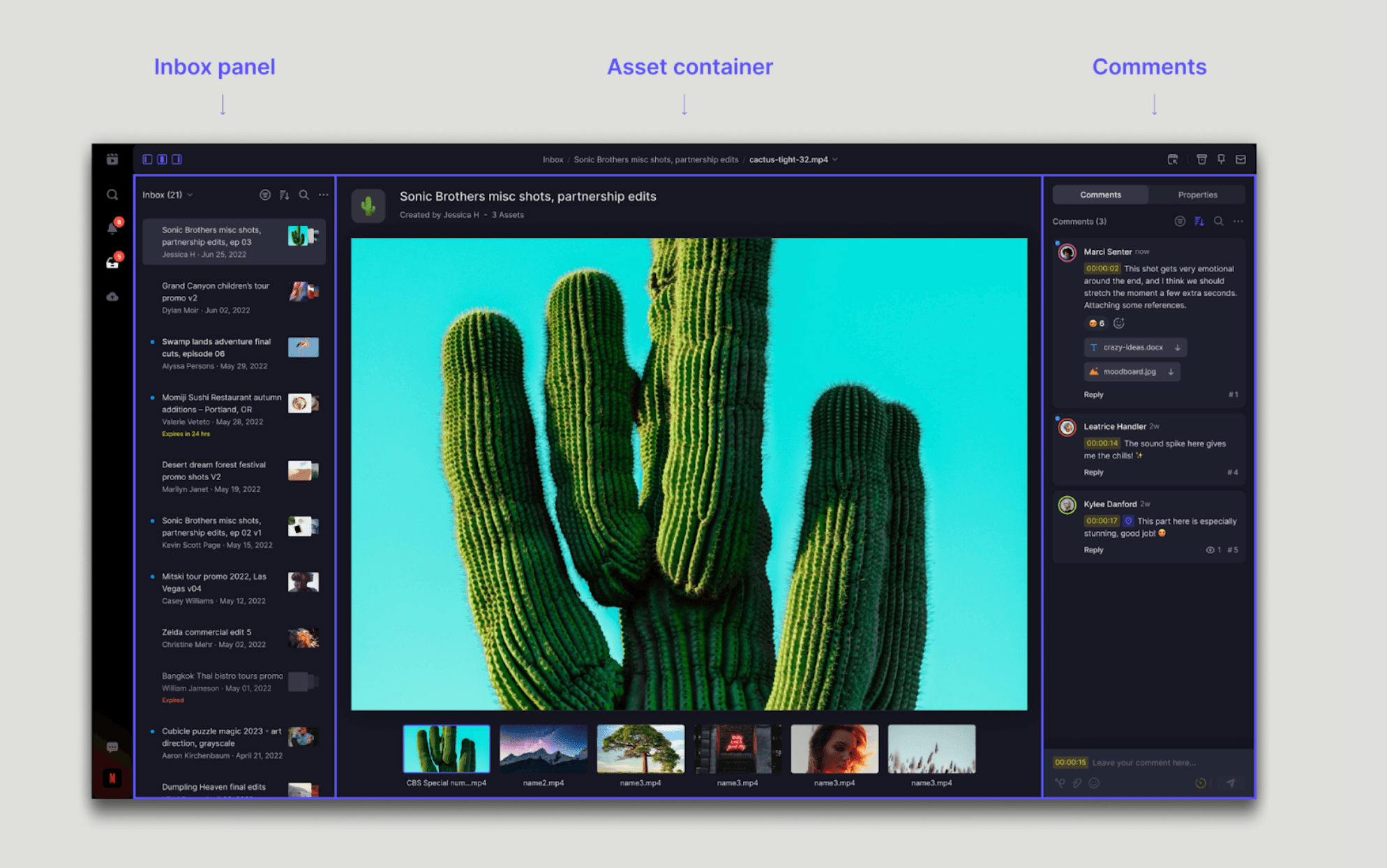Open inbox panel more options menu
1387x868 pixels.
(323, 195)
